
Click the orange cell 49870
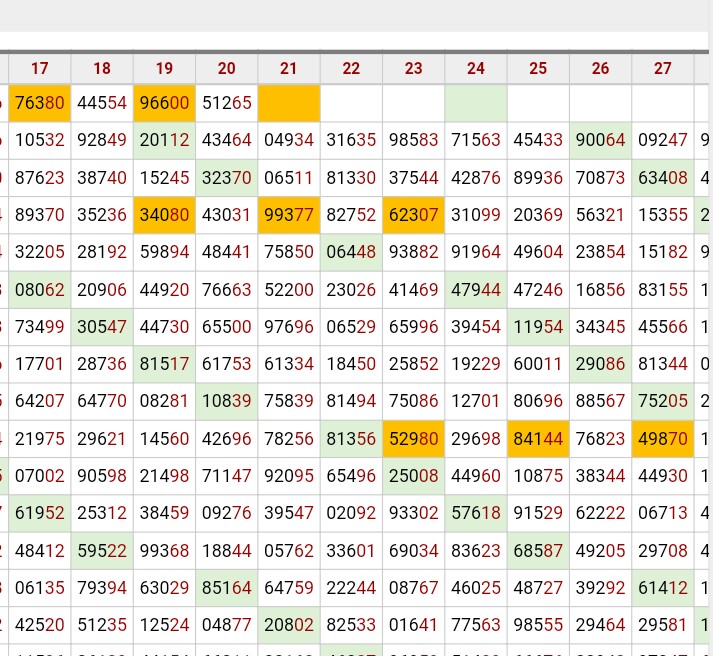click(x=663, y=439)
